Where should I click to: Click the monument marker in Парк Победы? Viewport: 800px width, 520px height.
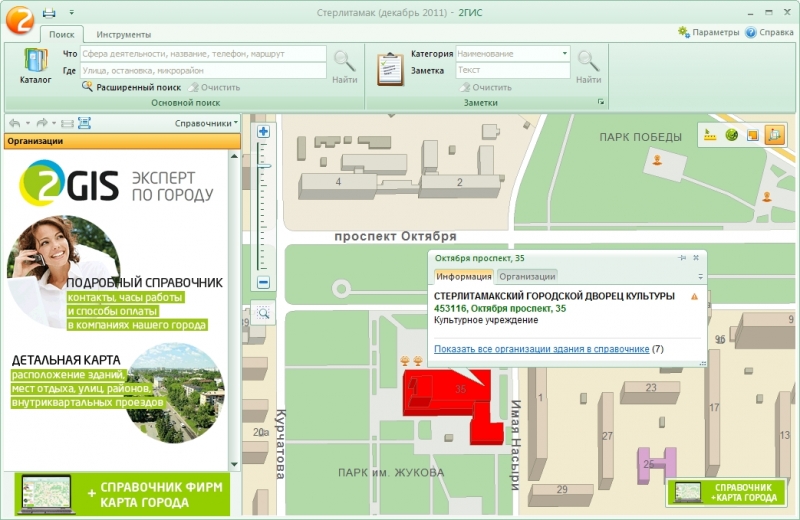click(657, 160)
